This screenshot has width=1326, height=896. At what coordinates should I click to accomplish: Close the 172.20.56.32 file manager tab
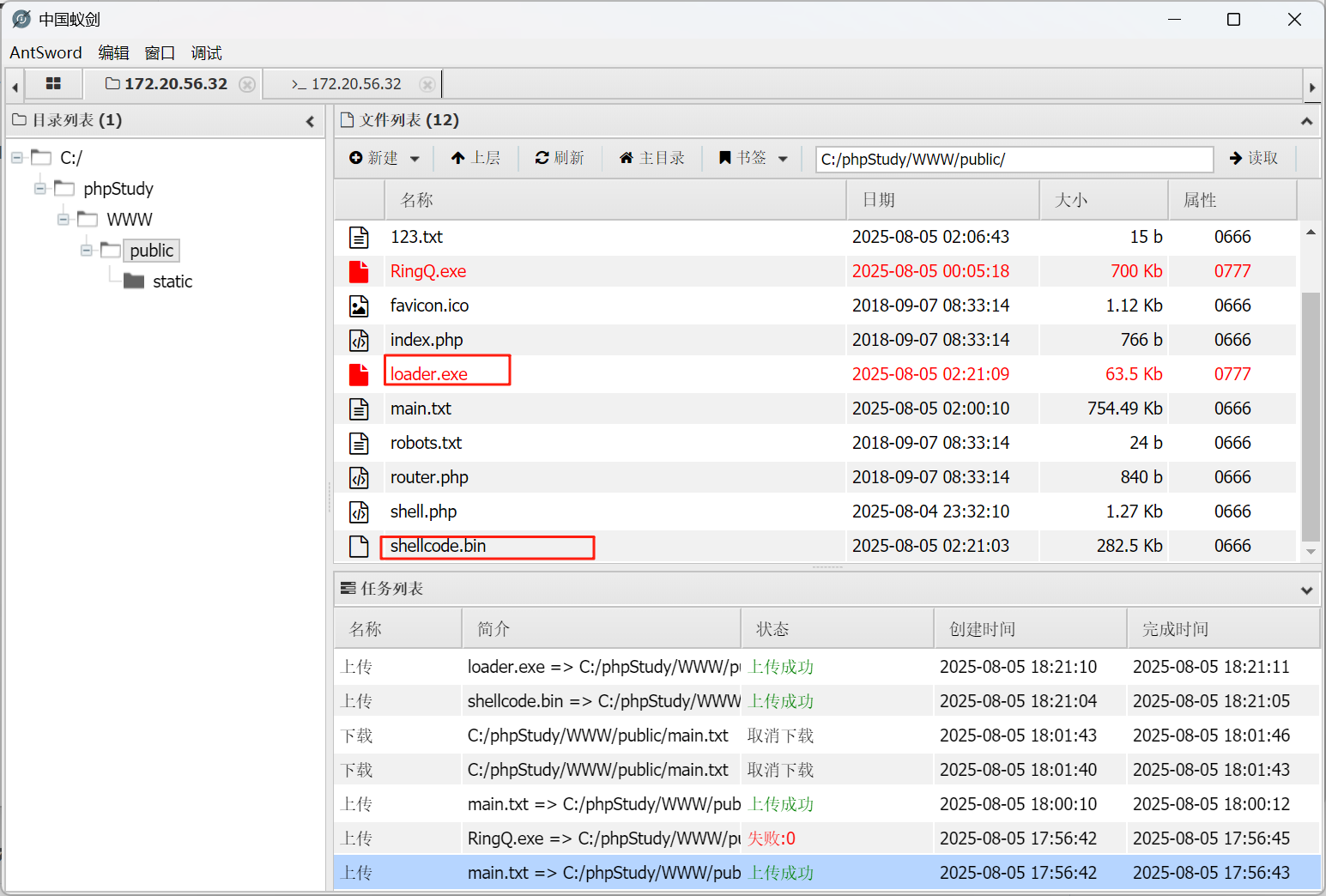pos(247,84)
